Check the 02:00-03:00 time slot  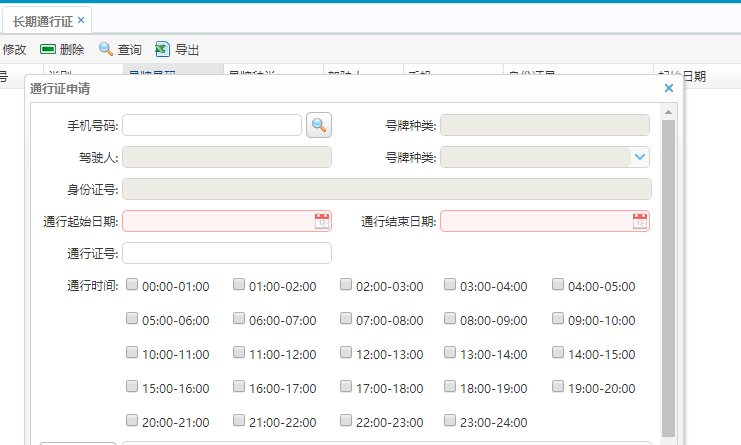346,284
